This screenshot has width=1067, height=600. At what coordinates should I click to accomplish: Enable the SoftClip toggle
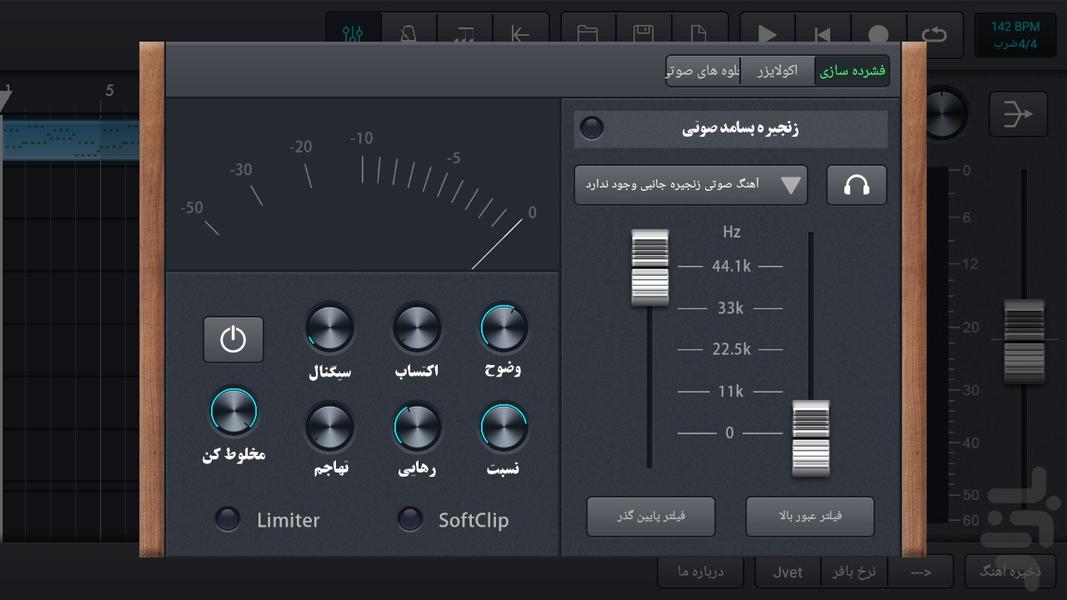(410, 519)
